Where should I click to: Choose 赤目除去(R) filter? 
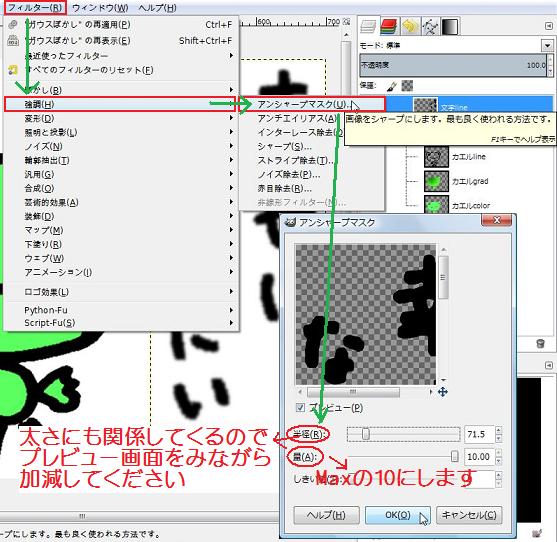click(285, 188)
